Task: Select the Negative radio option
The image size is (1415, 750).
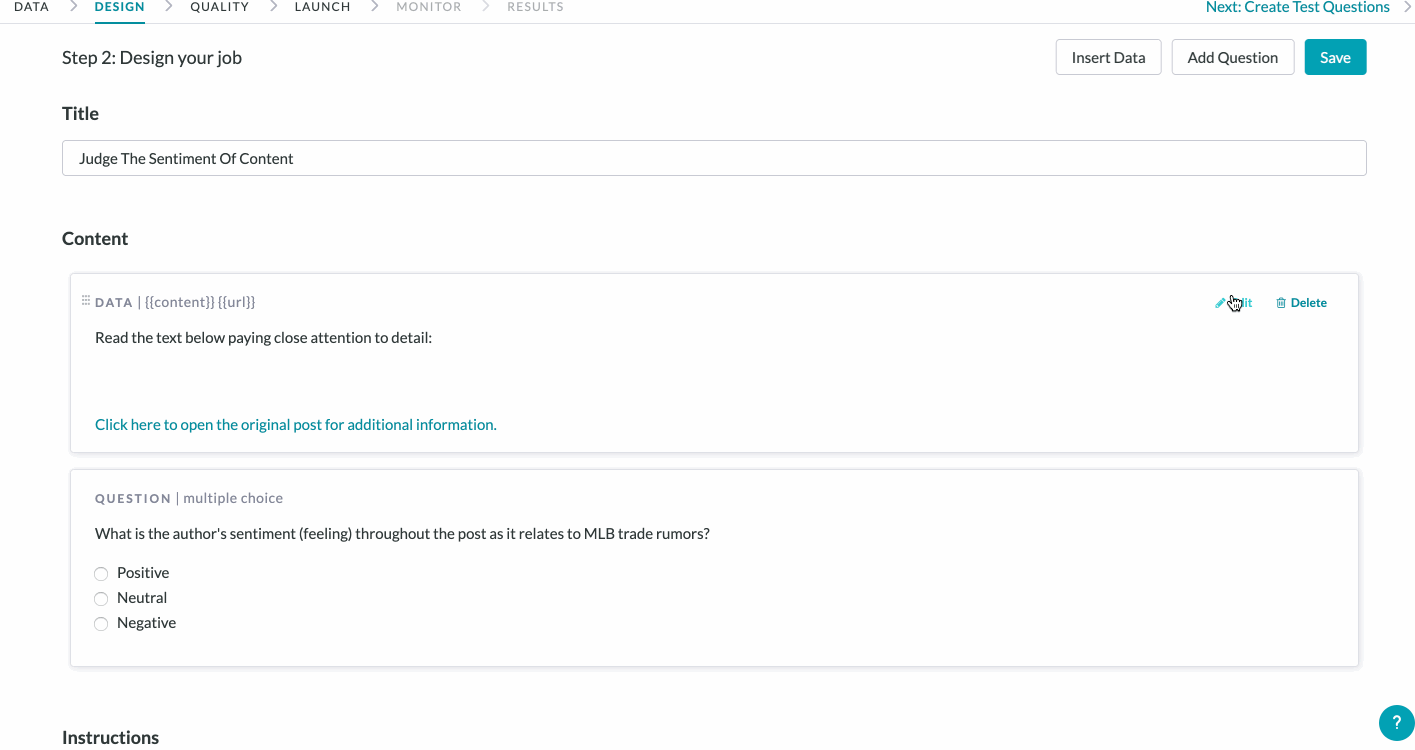Action: pyautogui.click(x=101, y=624)
